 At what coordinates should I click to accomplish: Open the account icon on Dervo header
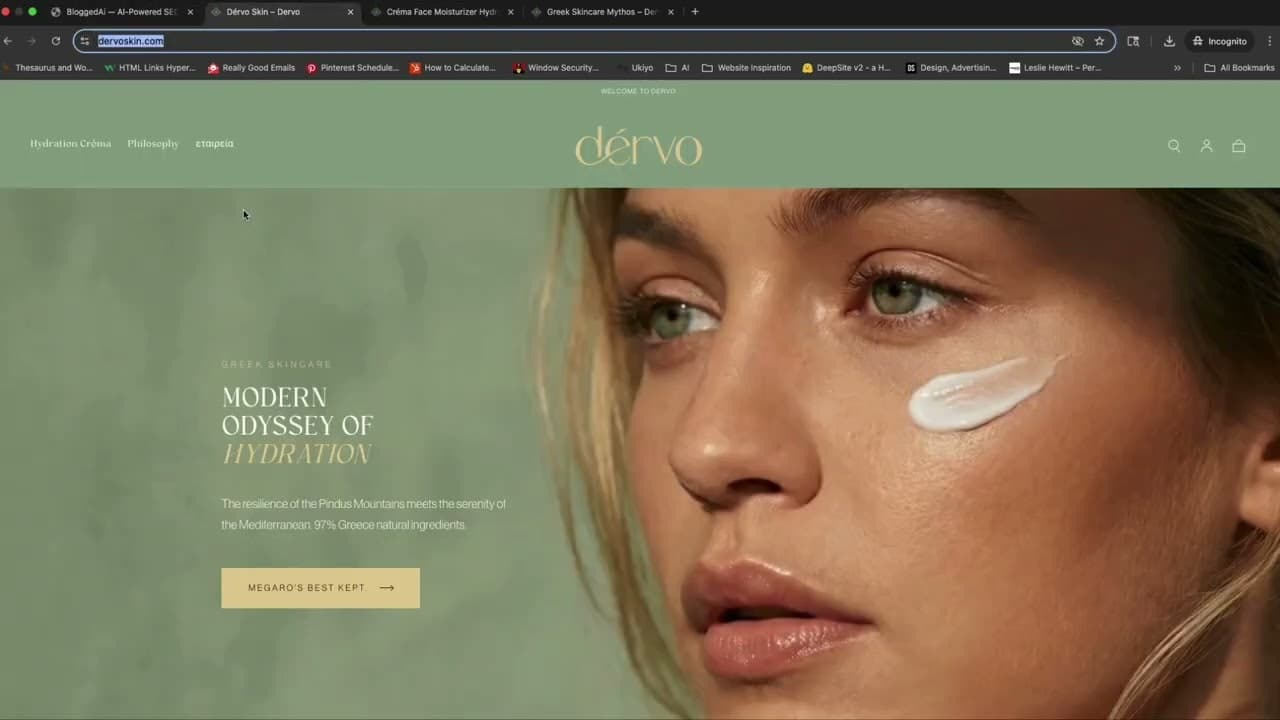[x=1206, y=145]
